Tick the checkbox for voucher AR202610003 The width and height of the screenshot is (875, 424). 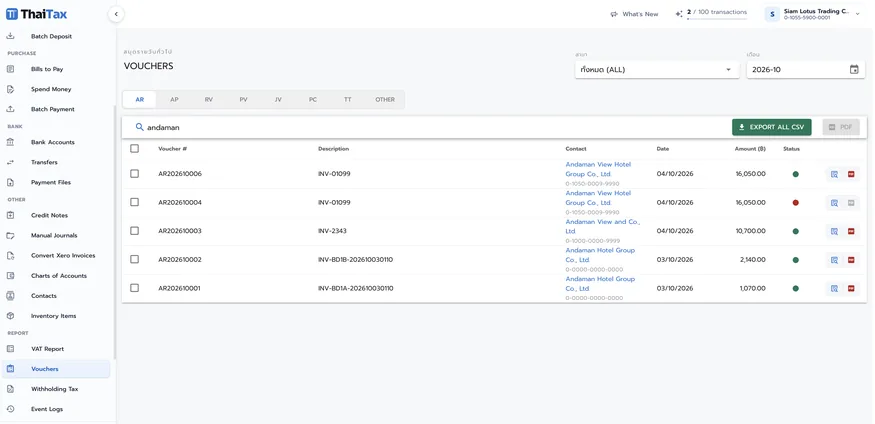134,230
